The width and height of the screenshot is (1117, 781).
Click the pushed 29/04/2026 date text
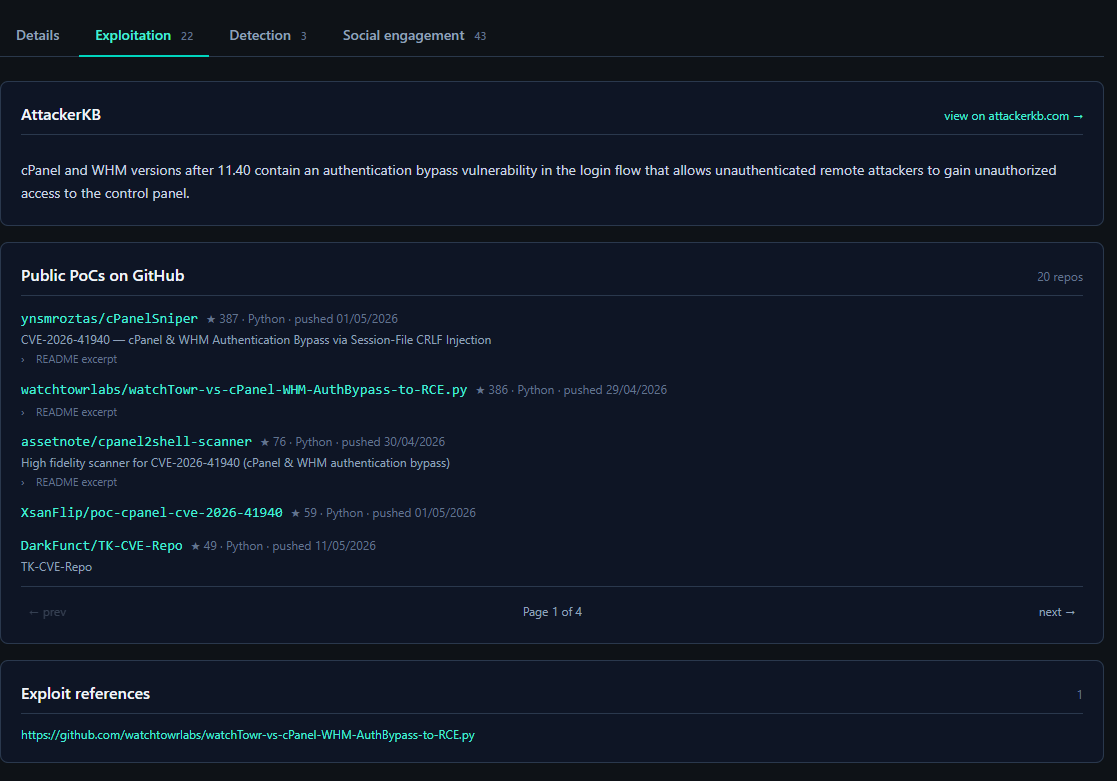[615, 390]
